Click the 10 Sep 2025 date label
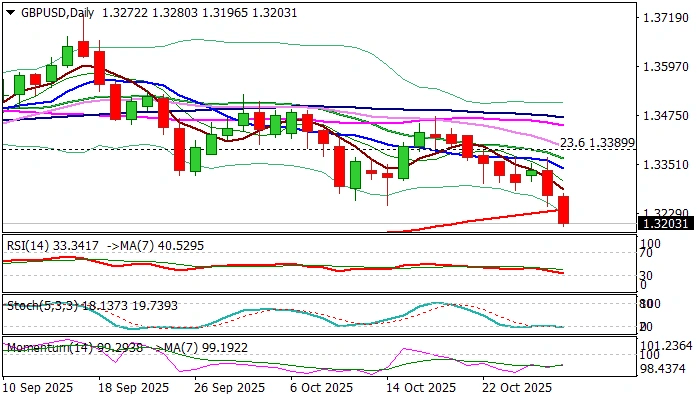The width and height of the screenshot is (700, 400). click(40, 387)
